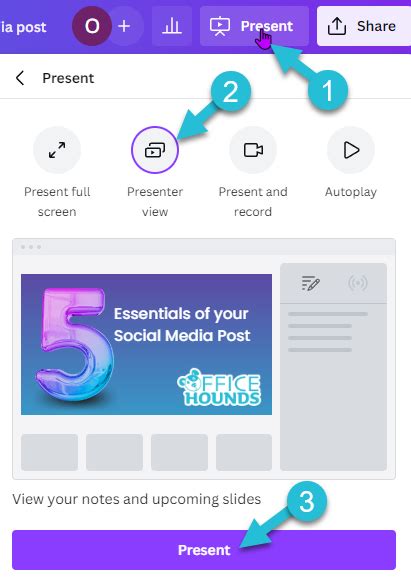
Task: Click the presentation screen icon next to Present
Action: [220, 27]
